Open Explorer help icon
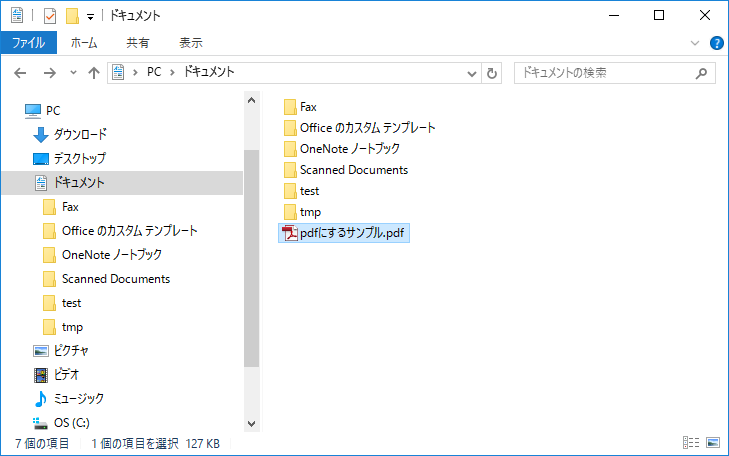This screenshot has height=456, width=729. 716,43
